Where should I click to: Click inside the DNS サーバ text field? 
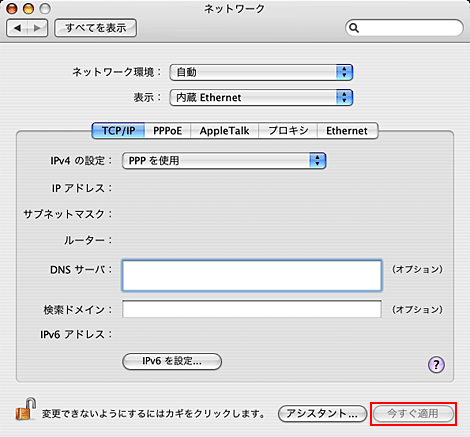click(x=252, y=276)
